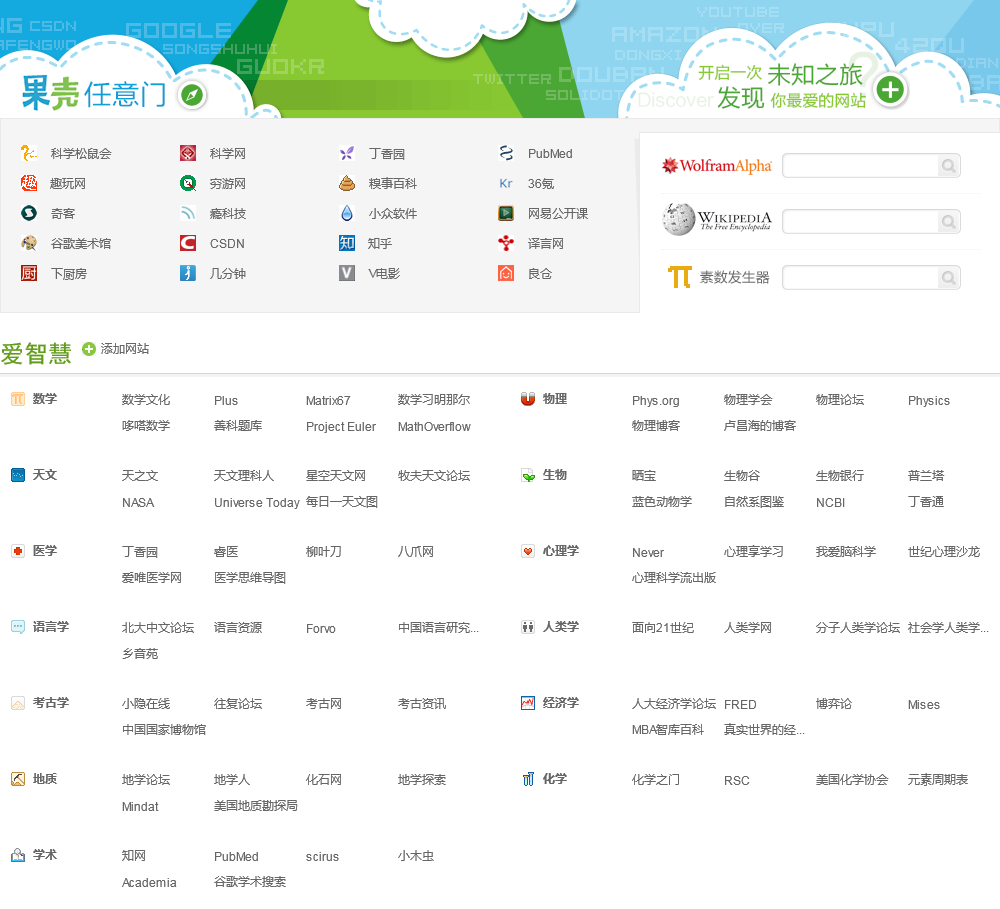This screenshot has height=909, width=1000.
Task: Click the green plus icon next to 添加网站
Action: tap(89, 349)
